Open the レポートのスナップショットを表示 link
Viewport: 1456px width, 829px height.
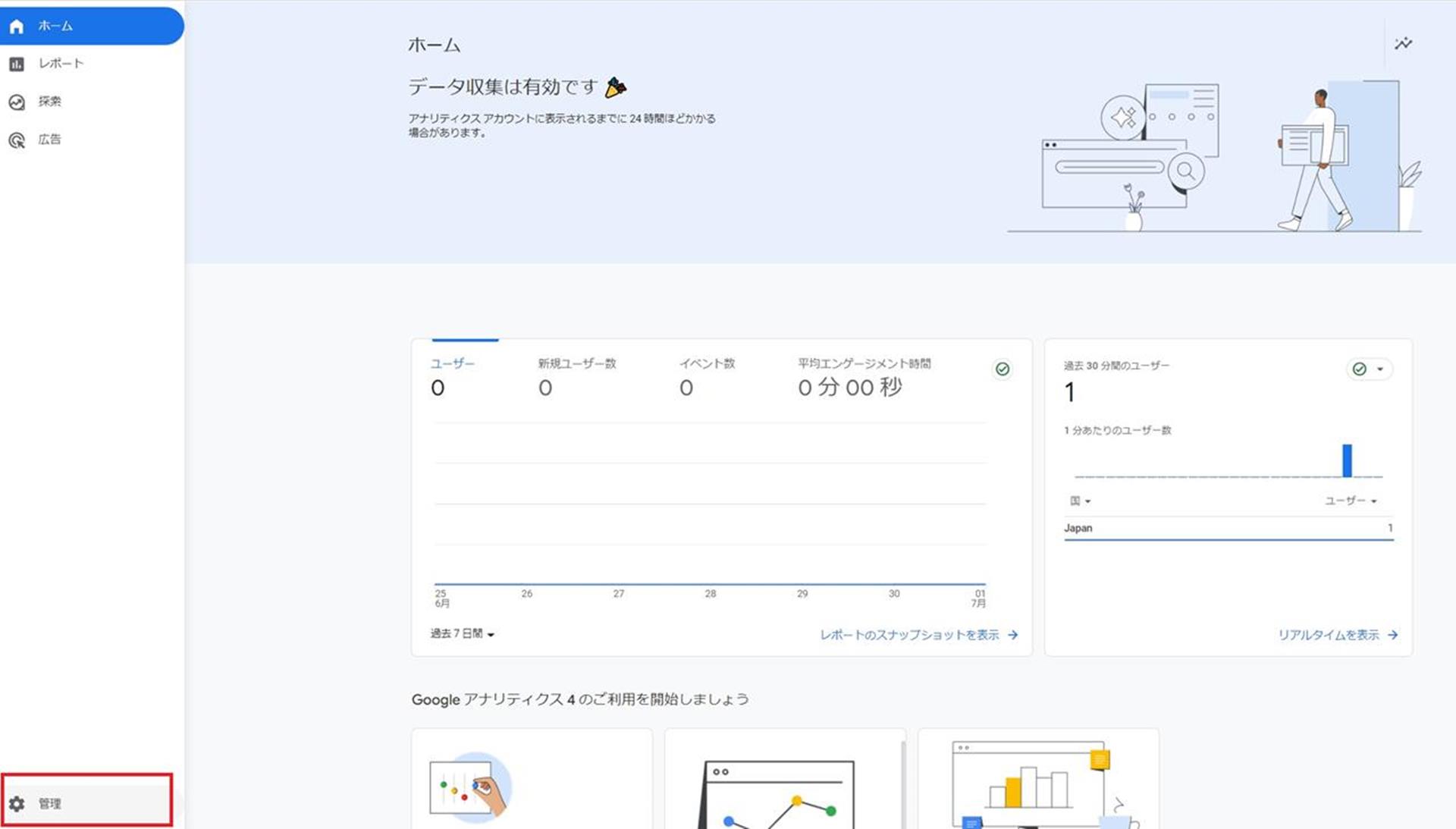click(x=909, y=635)
